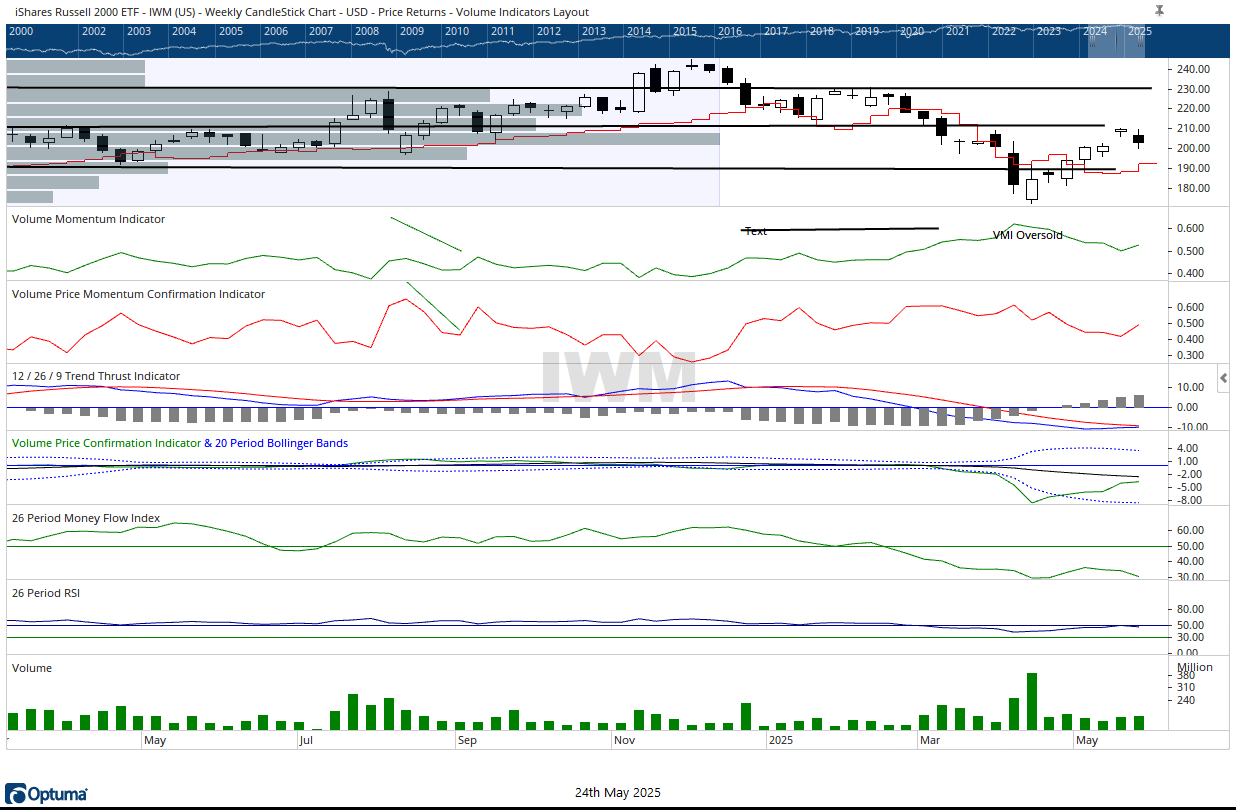Click the pin icon at top right
Screen dimensions: 1236x810
tap(1159, 10)
